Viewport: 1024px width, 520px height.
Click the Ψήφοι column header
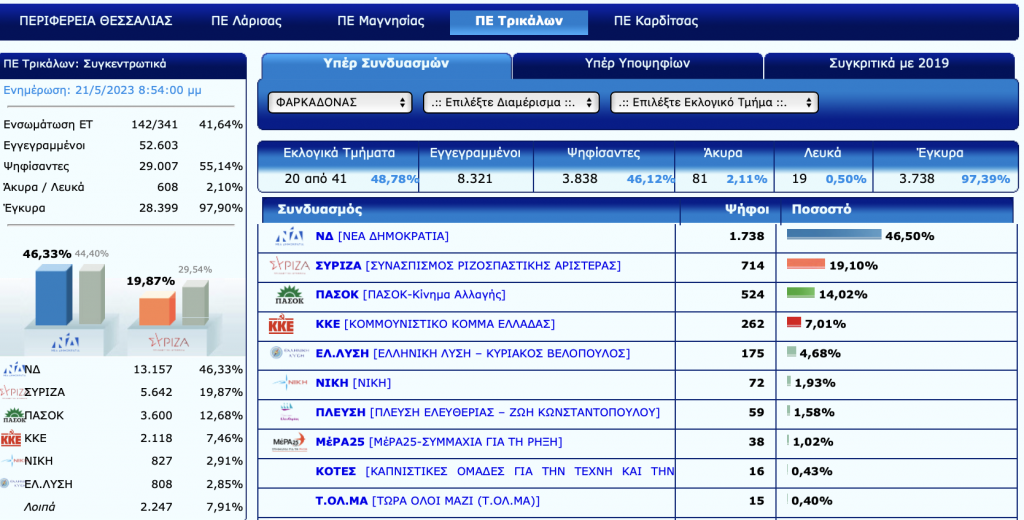pos(746,210)
